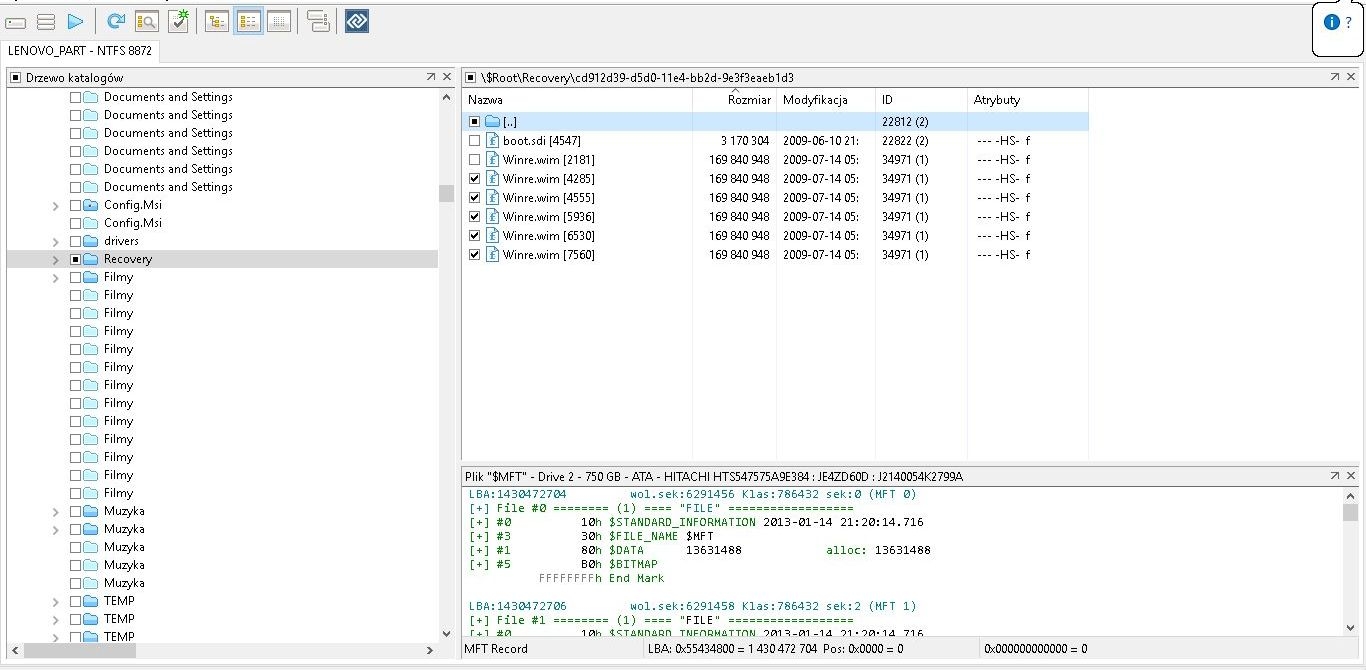Click the size value 3 170 304

point(745,141)
